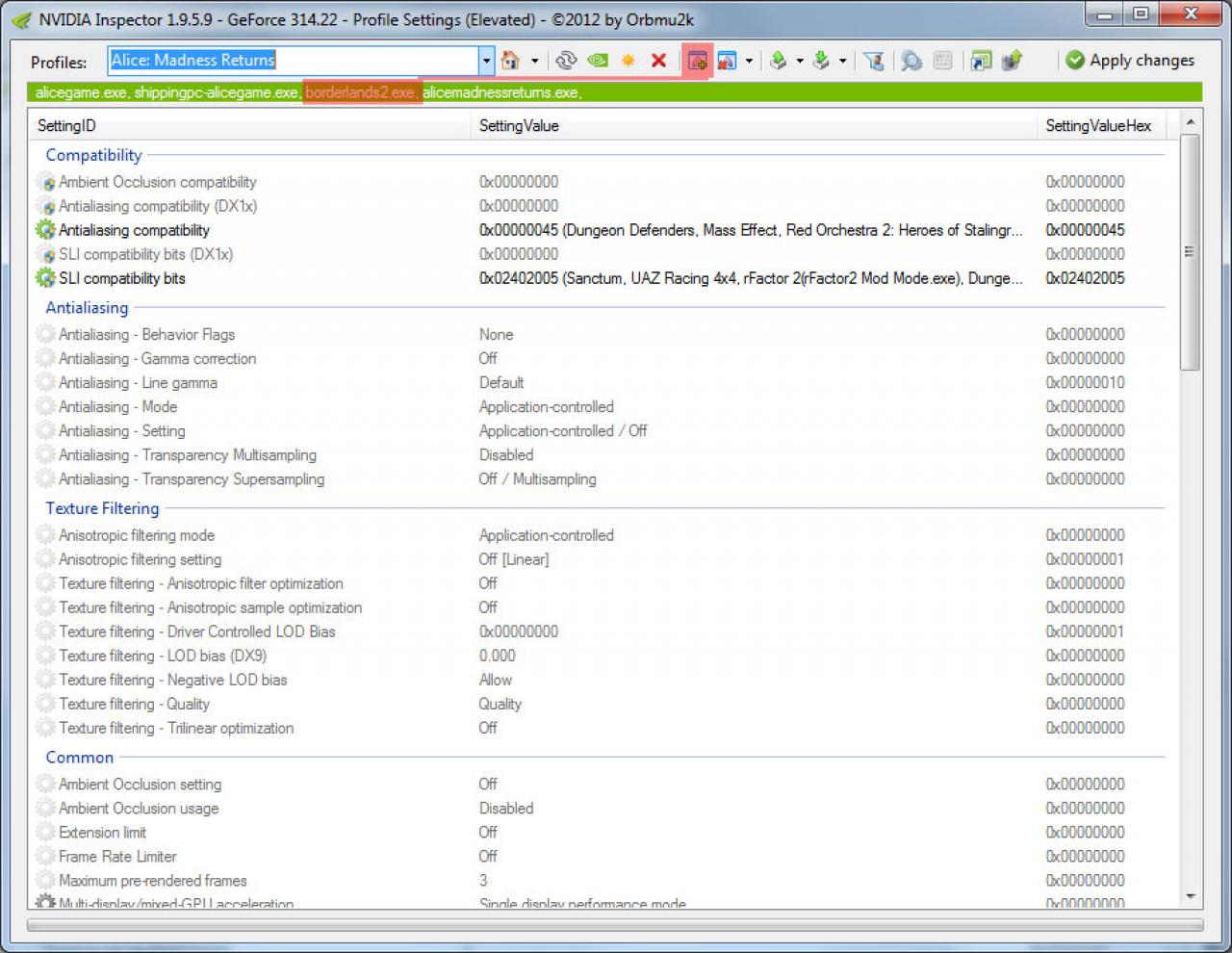This screenshot has width=1232, height=953.
Task: Click the 0x00000045 Dungeon Defenders value
Action: 751,230
